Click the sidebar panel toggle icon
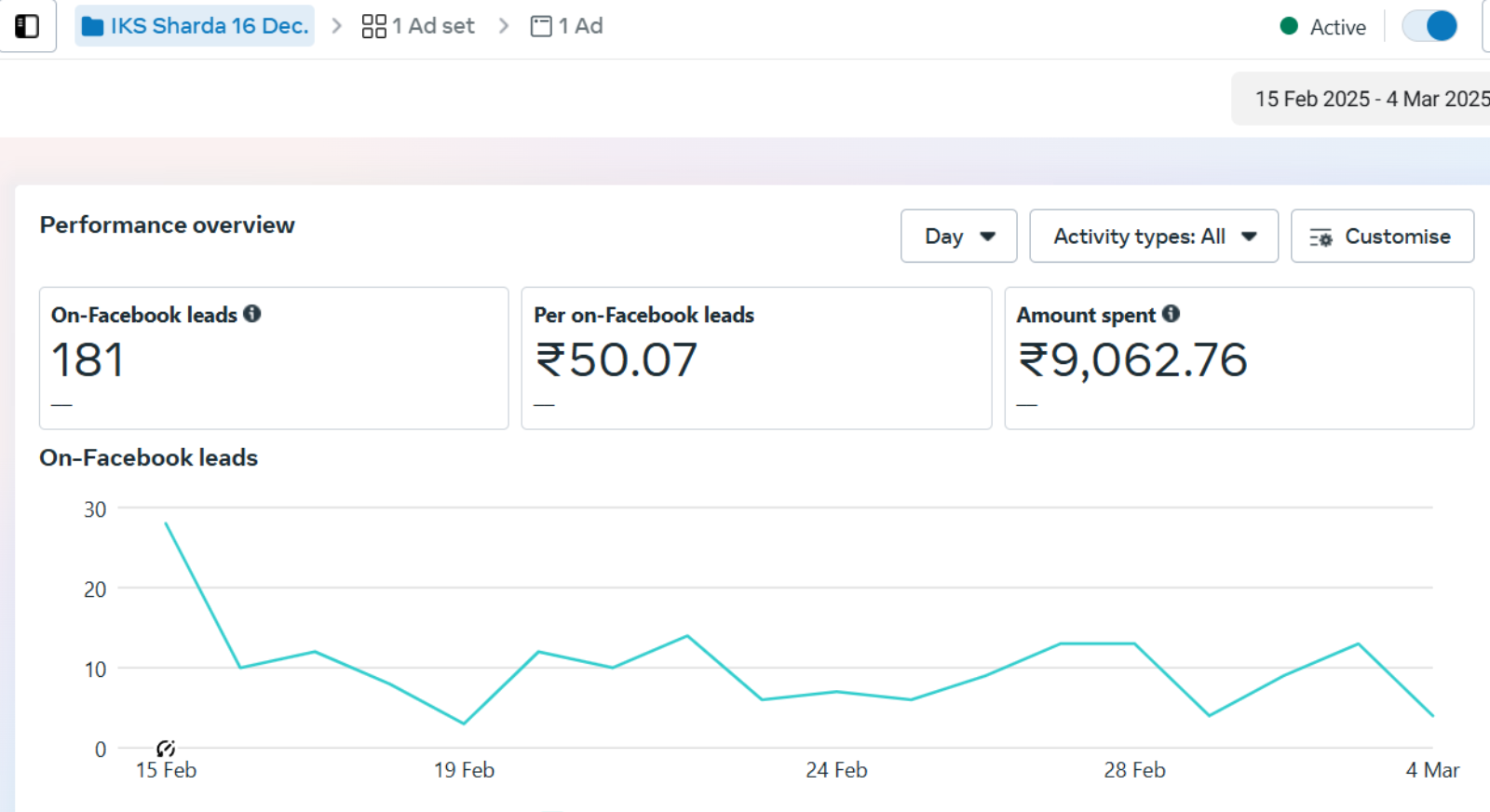Screen dimensions: 1490x812 click(x=27, y=26)
